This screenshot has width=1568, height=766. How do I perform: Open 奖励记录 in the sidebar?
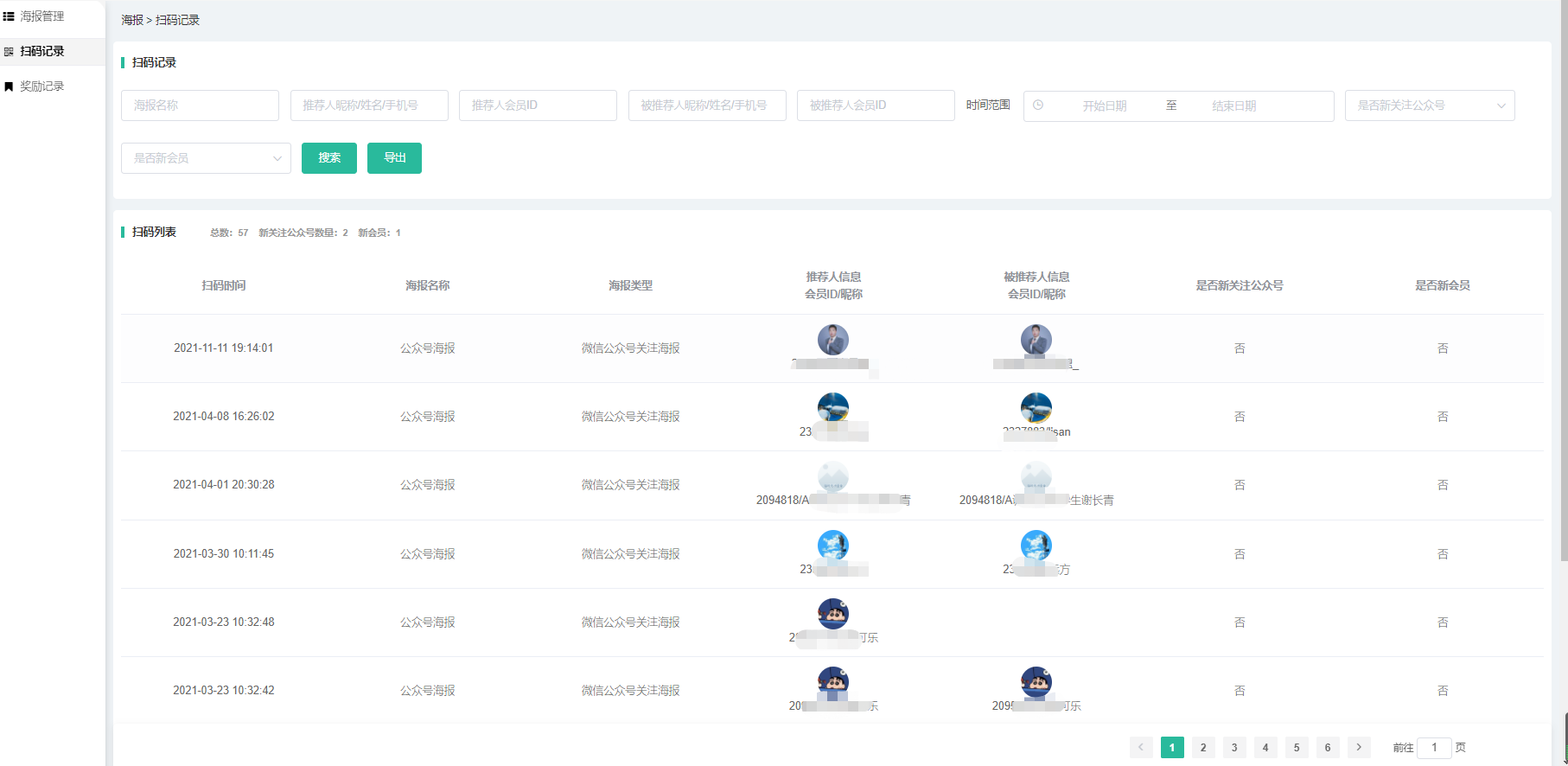point(42,86)
